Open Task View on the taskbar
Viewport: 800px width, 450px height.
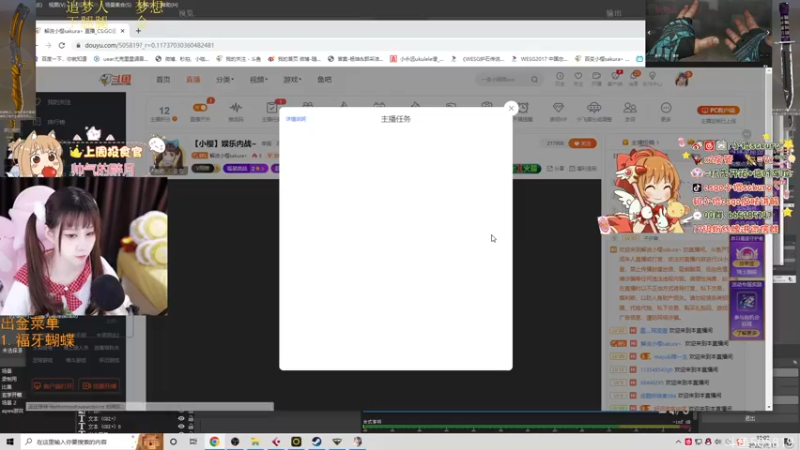193,442
